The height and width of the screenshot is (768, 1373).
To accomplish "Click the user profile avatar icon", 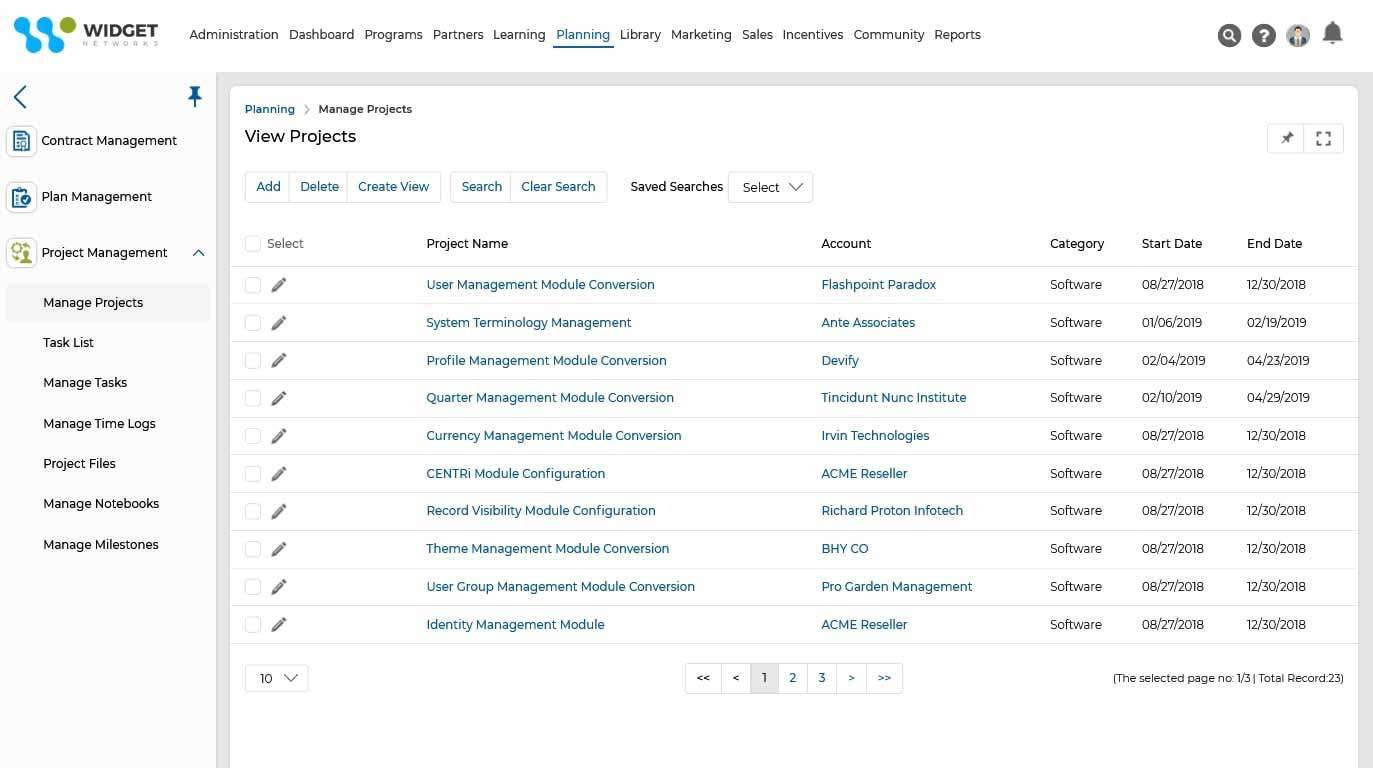I will 1297,35.
